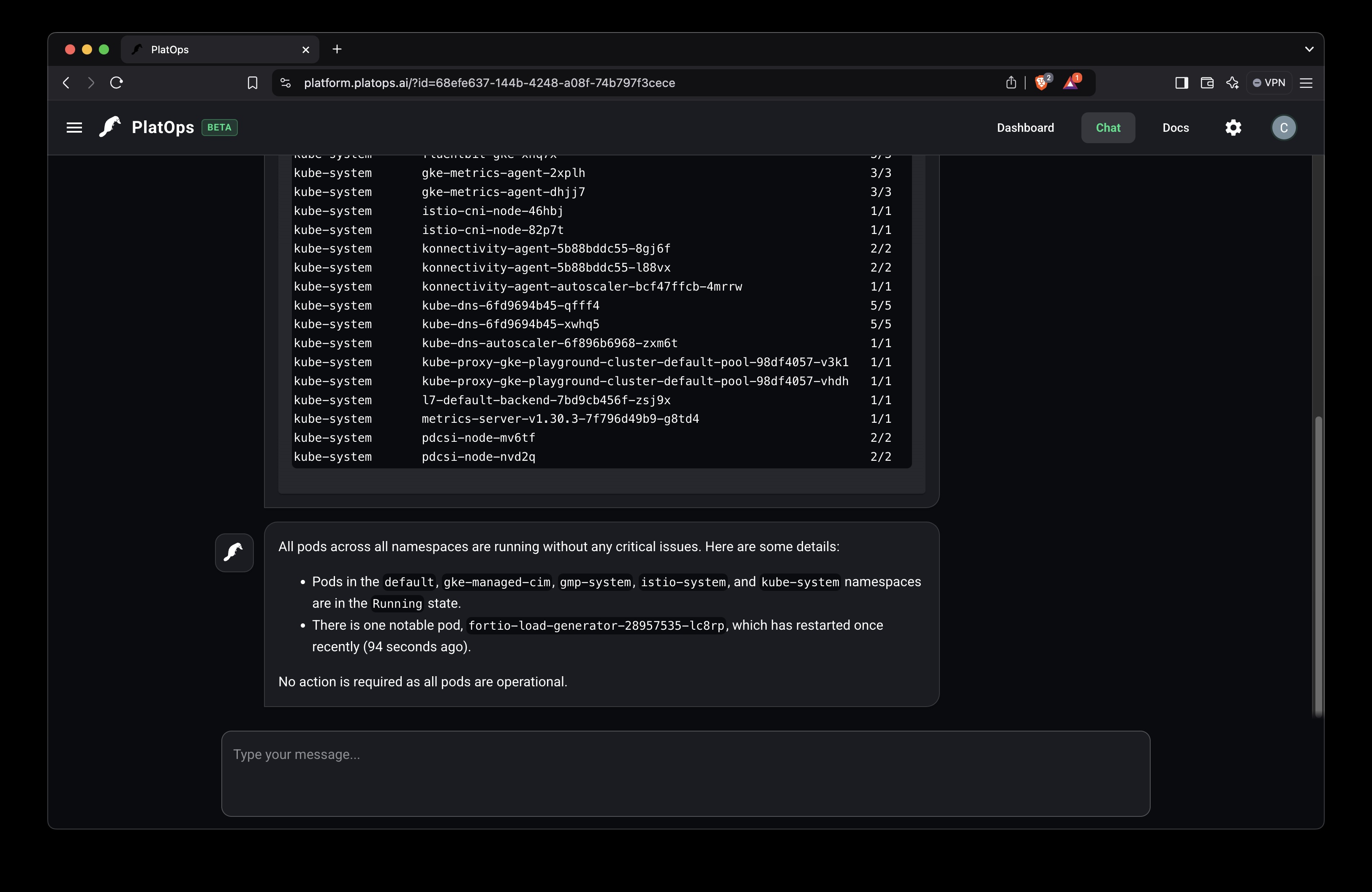Click the gke-metrics-agent-2xplh pod row

point(593,173)
